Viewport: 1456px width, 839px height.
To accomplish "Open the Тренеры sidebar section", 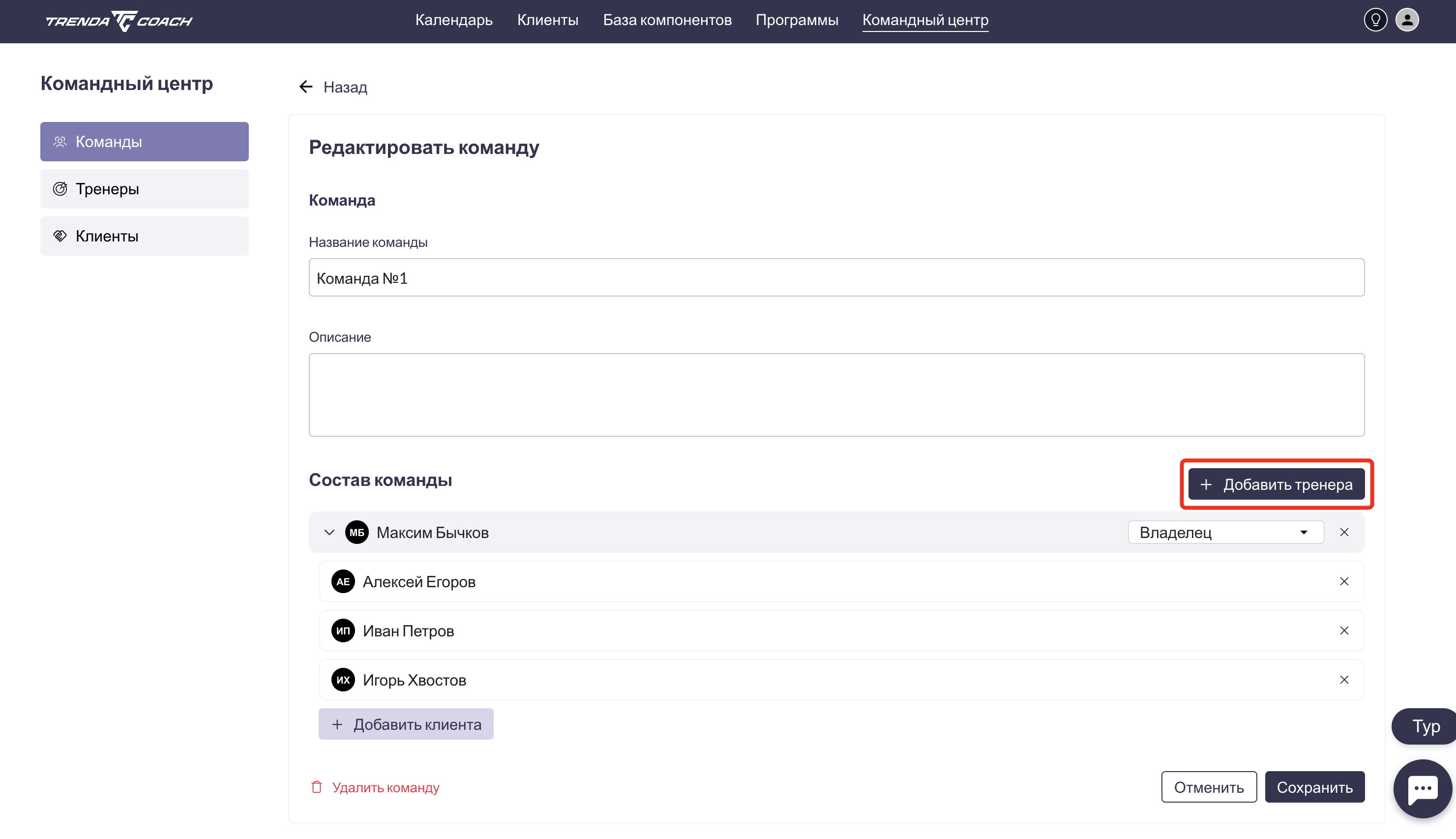I will click(144, 189).
